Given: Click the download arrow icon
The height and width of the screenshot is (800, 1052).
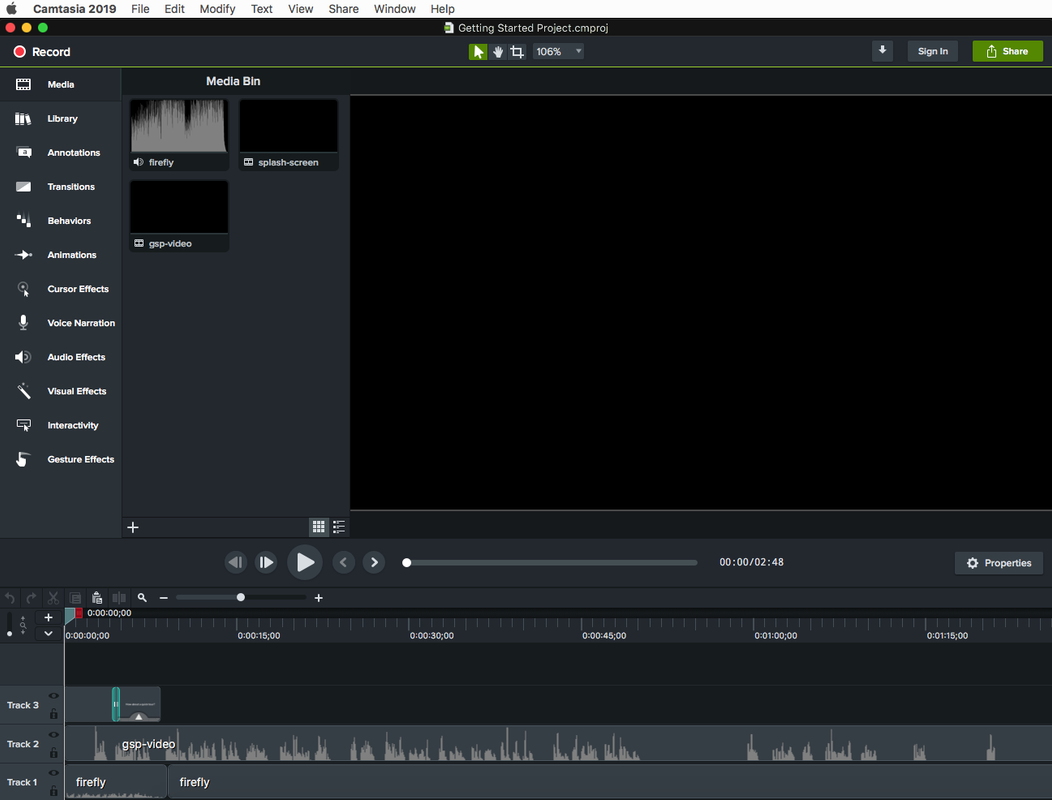Looking at the screenshot, I should click(x=882, y=51).
